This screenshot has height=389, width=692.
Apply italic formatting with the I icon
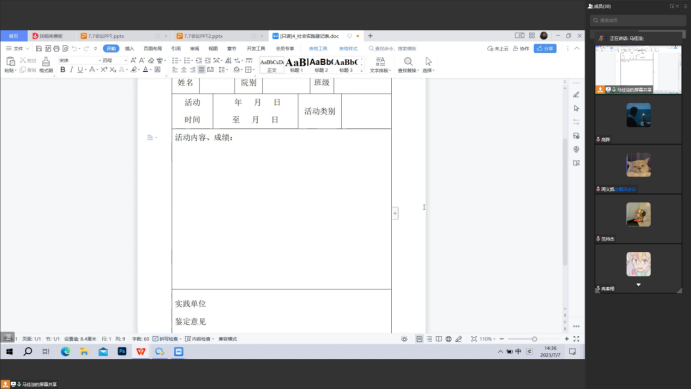coord(71,70)
